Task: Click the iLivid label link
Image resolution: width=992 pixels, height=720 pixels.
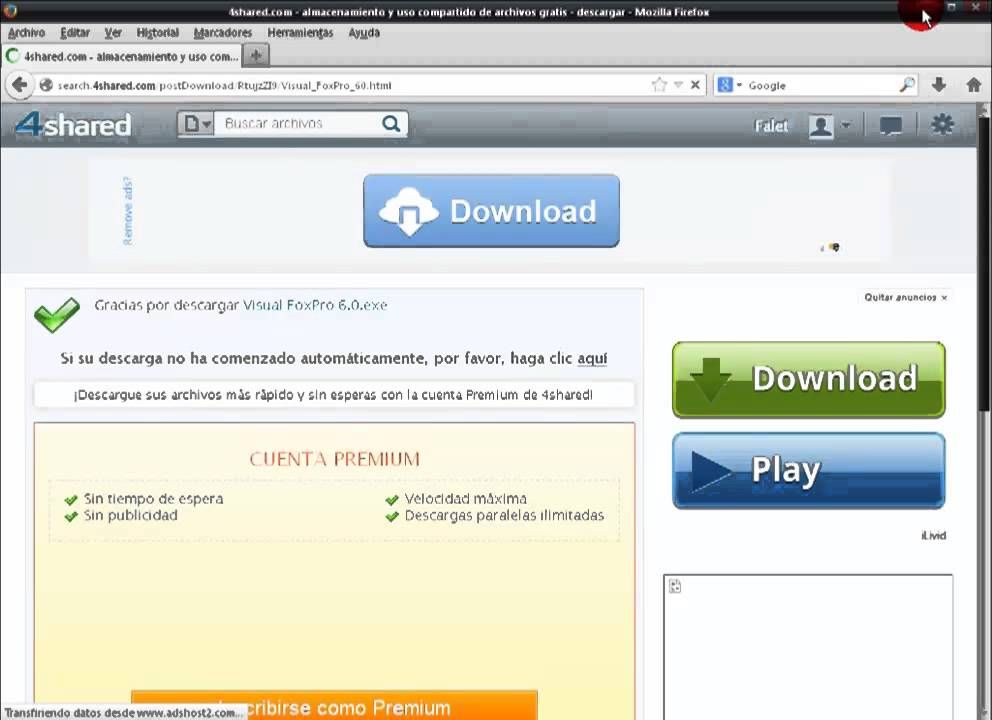Action: point(934,535)
